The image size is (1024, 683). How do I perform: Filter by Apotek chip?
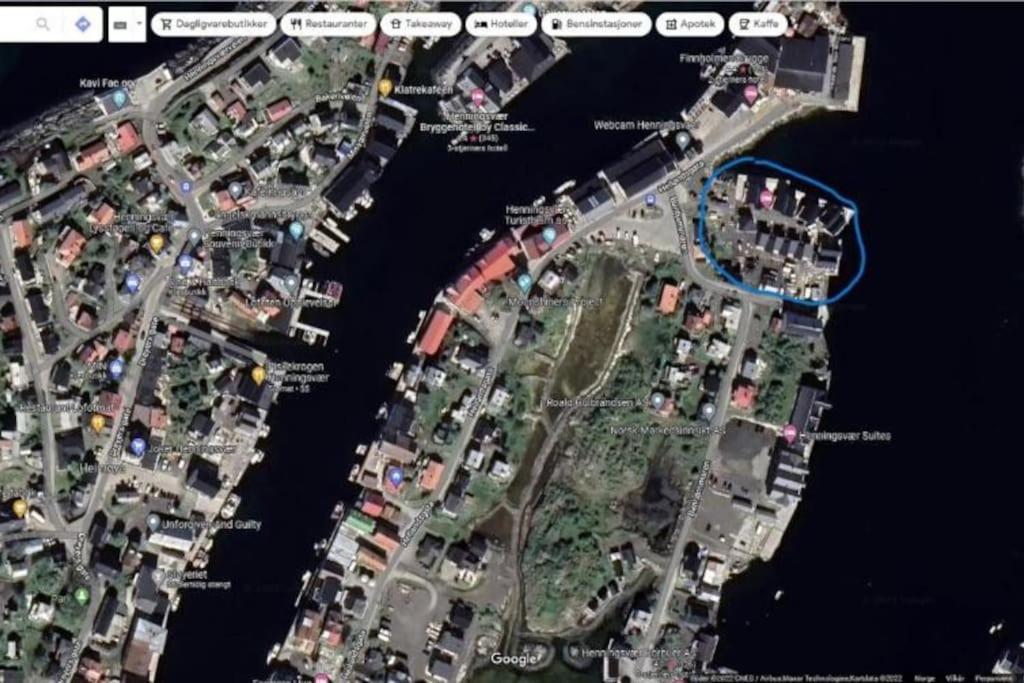[x=690, y=24]
